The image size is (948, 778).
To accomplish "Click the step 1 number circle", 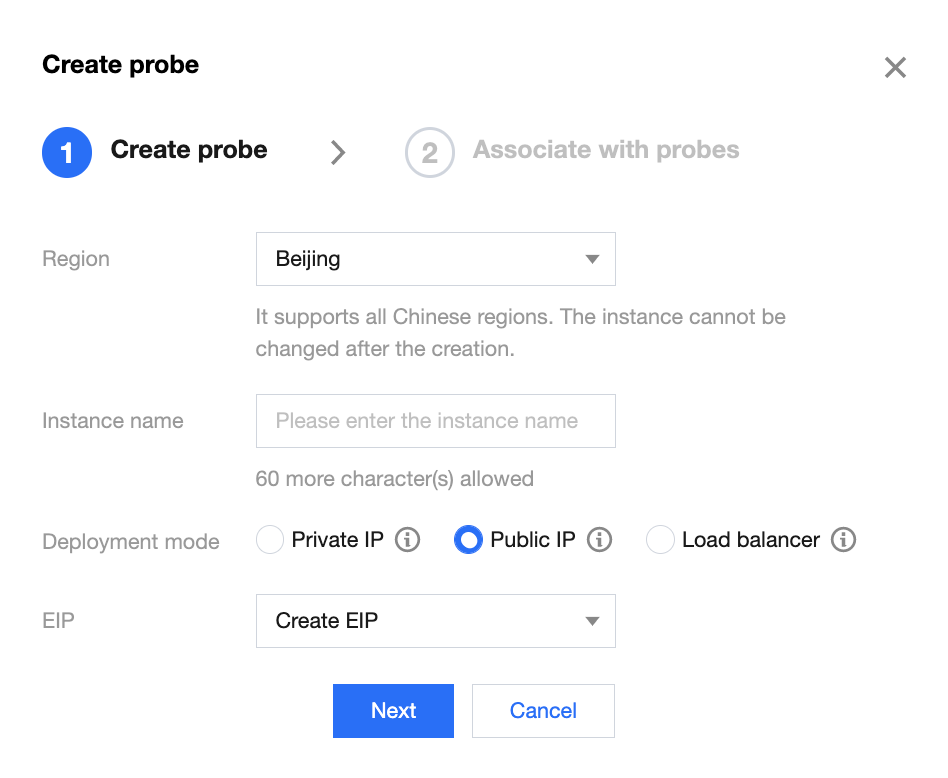I will click(67, 152).
